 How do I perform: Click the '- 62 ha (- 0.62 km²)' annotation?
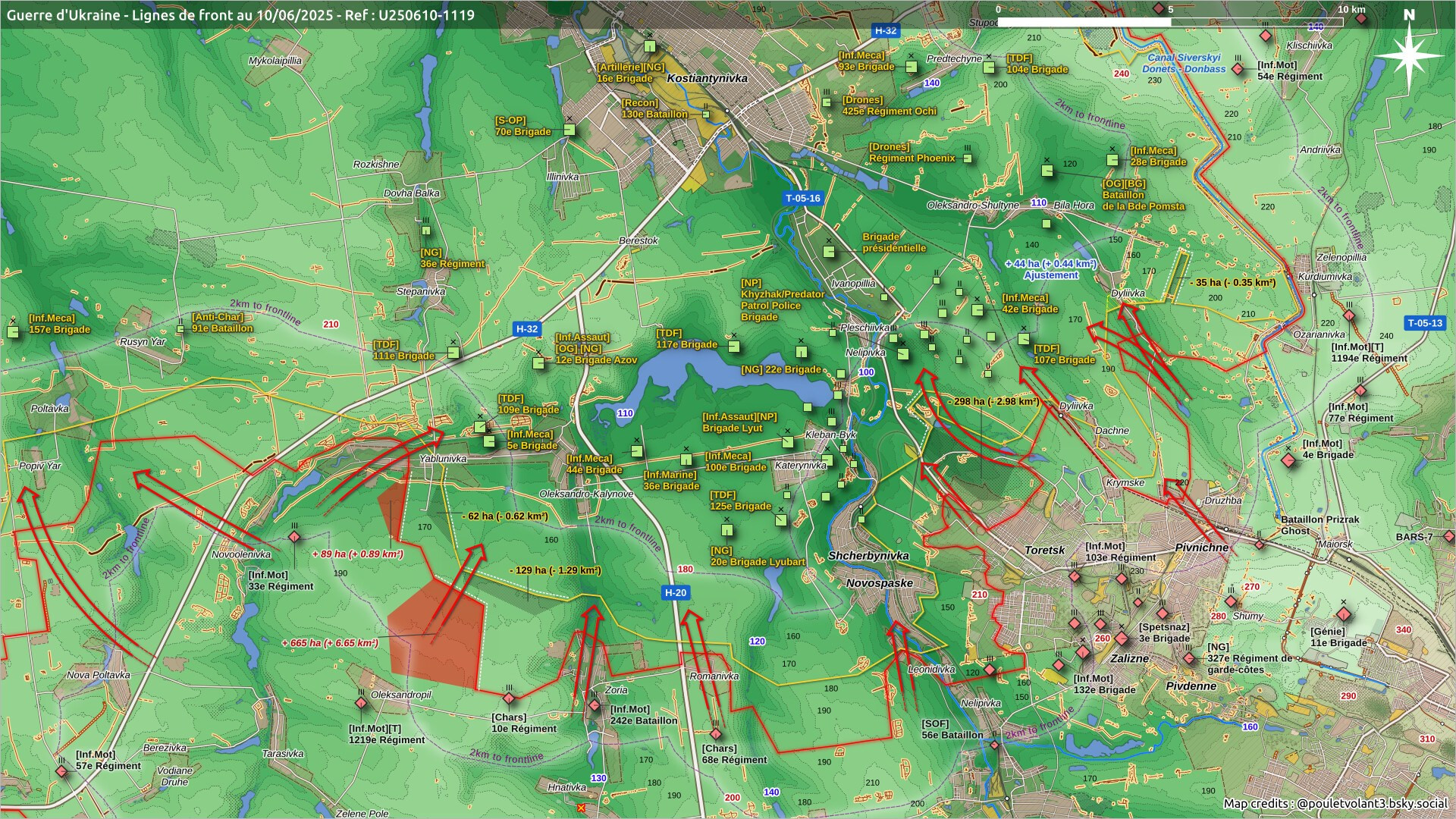(x=505, y=516)
